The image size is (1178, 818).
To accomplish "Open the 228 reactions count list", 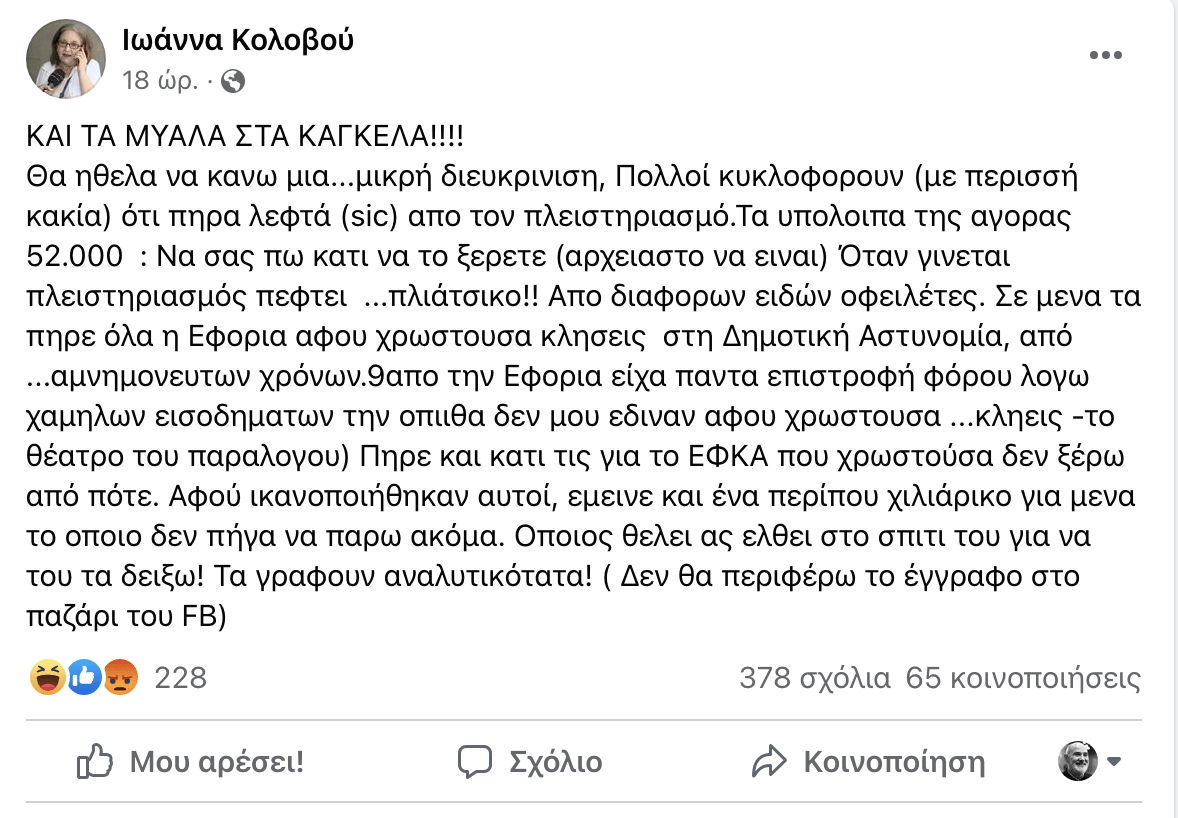I will tap(180, 678).
